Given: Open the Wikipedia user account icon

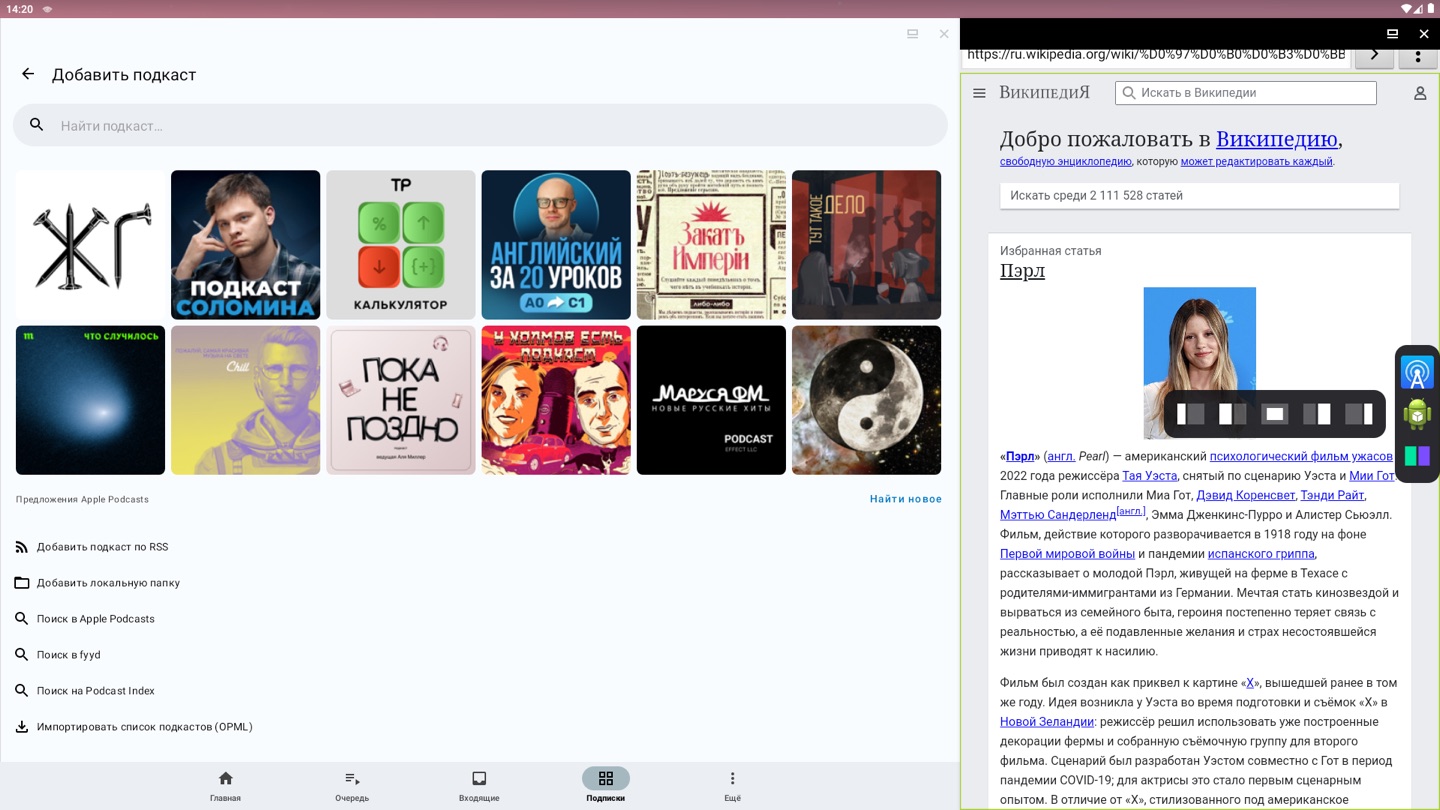Looking at the screenshot, I should pos(1419,93).
